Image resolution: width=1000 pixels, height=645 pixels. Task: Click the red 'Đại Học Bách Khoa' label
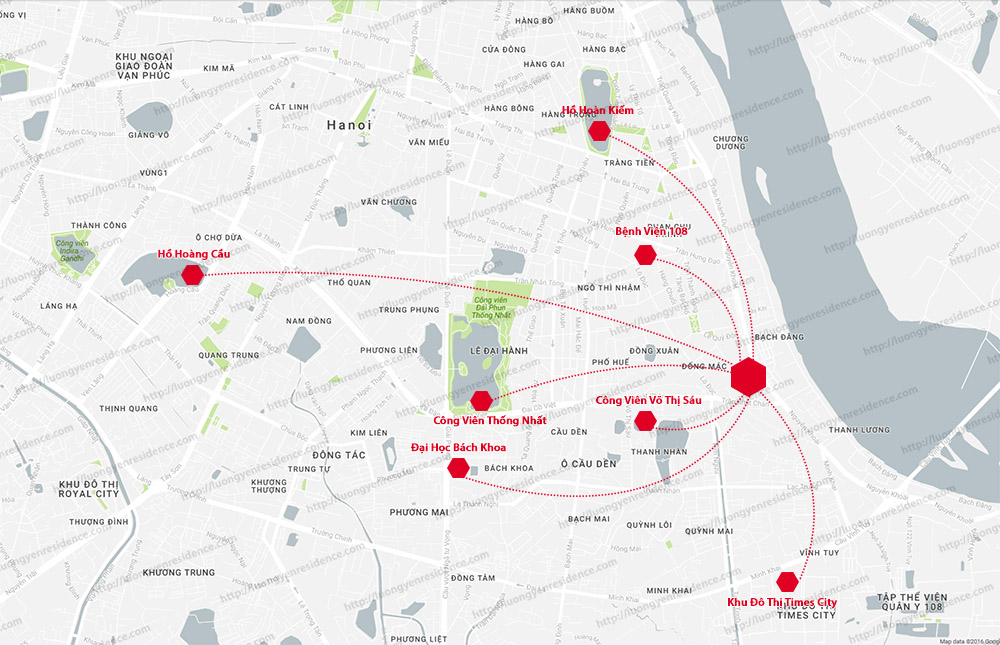tap(459, 447)
